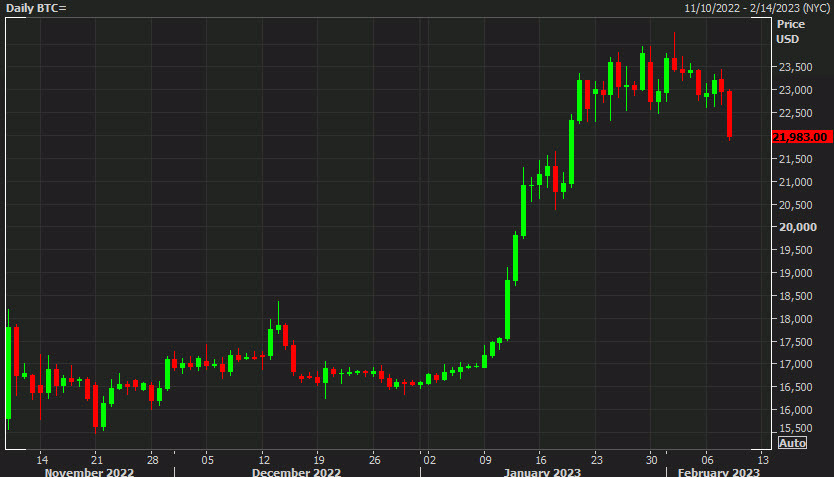Click the February 2023 month label
The height and width of the screenshot is (477, 834).
[x=719, y=472]
